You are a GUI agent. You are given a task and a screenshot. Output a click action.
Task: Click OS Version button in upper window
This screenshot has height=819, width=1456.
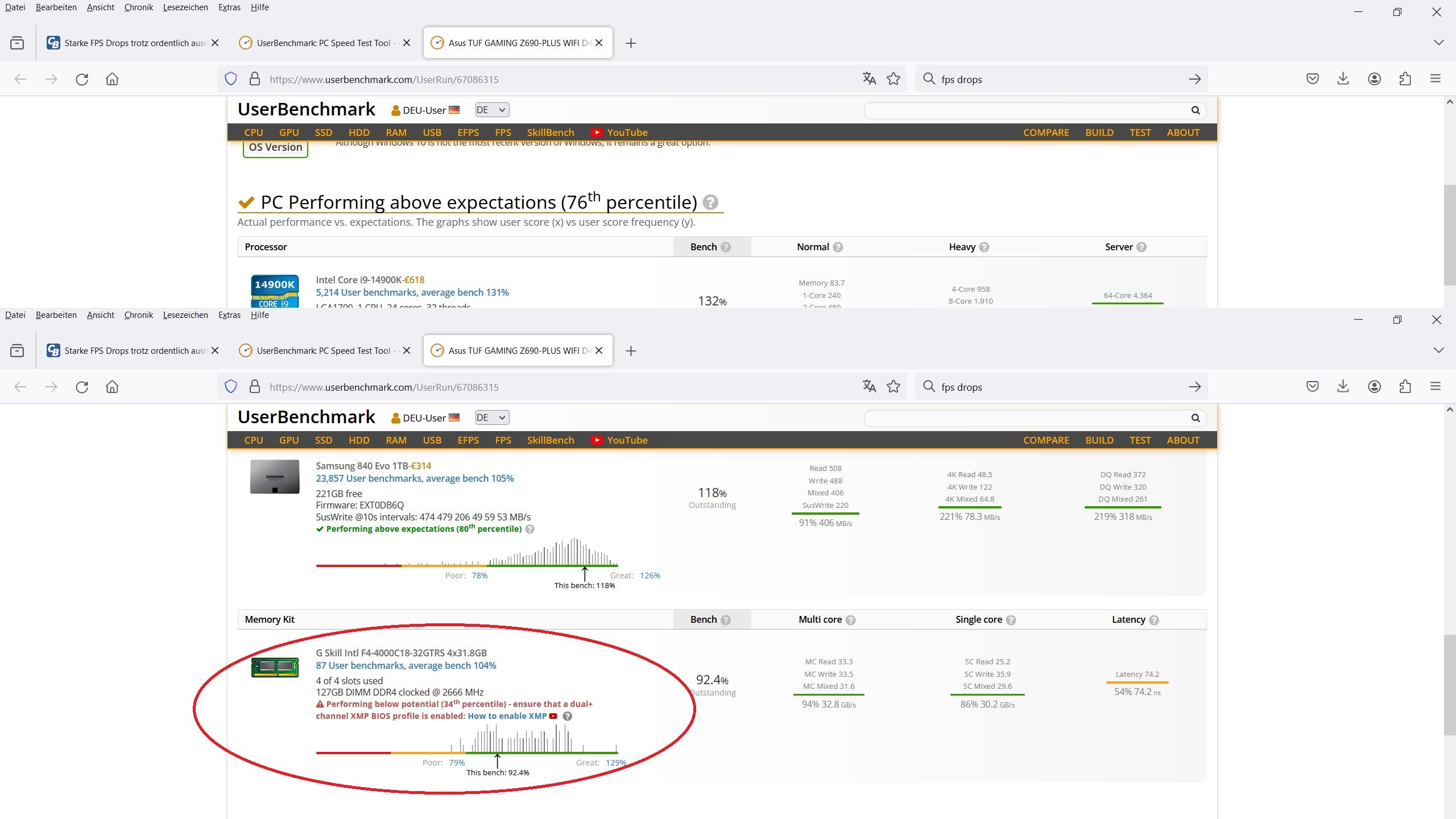coord(275,147)
